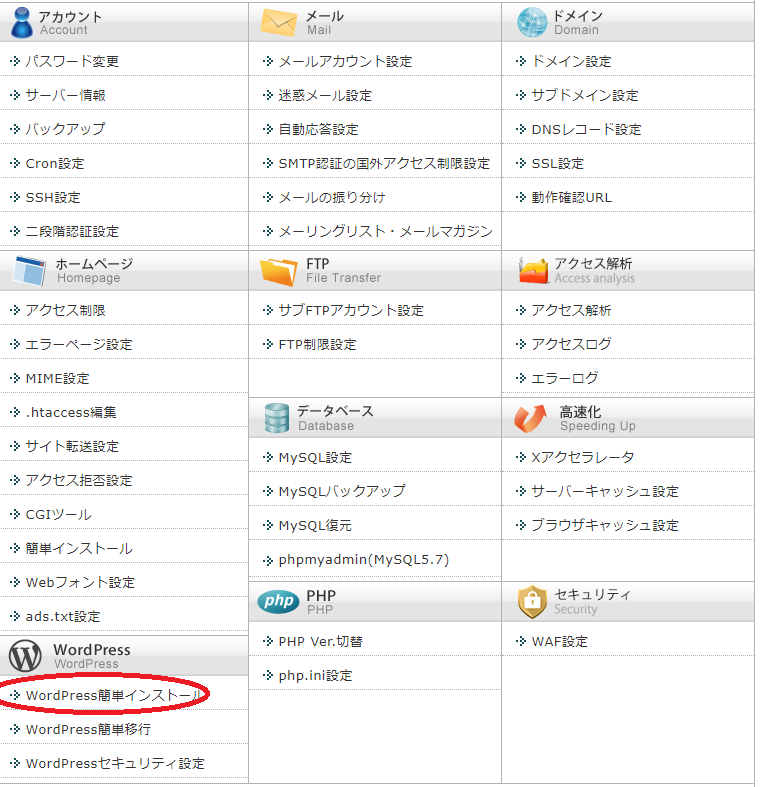Open SSH設定 link
Viewport: 764px width, 787px height.
[53, 197]
